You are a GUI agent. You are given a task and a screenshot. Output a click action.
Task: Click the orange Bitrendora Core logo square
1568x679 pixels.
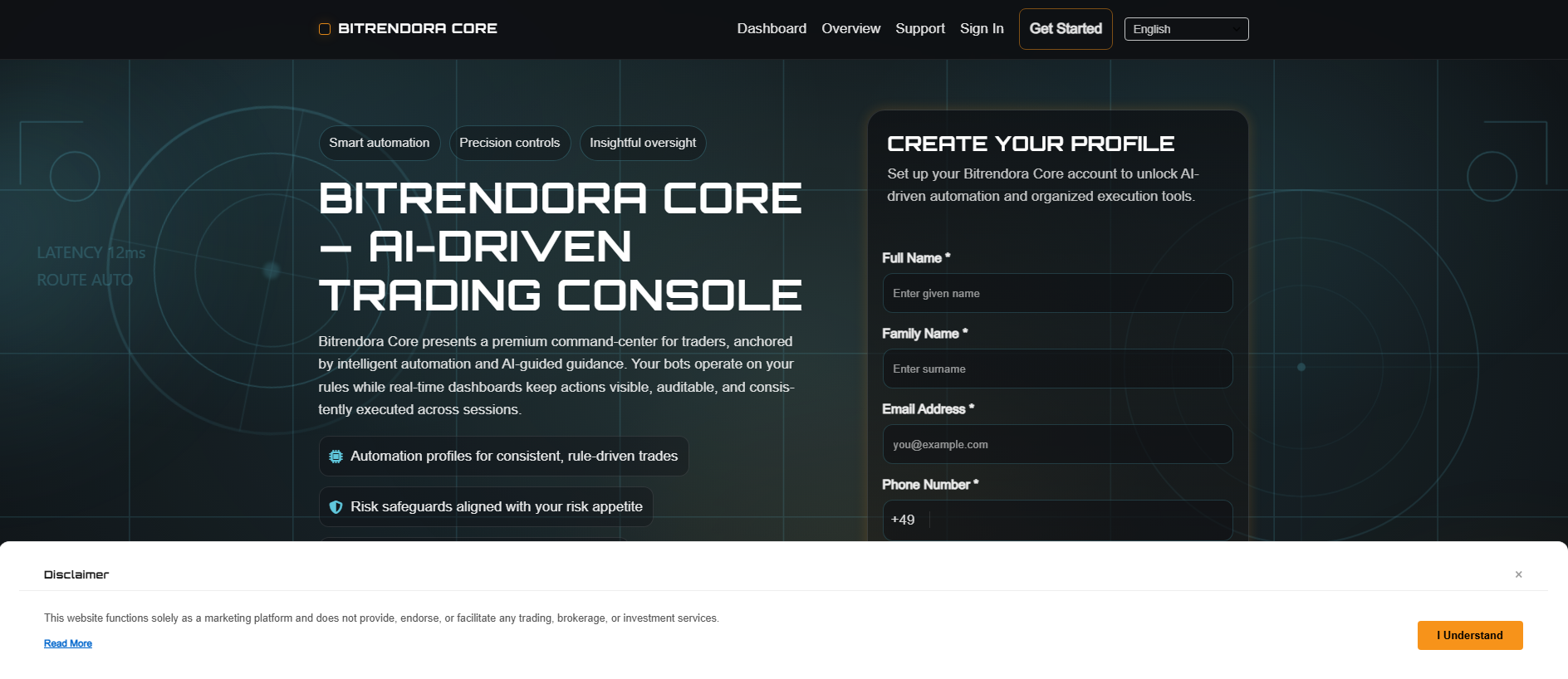325,29
